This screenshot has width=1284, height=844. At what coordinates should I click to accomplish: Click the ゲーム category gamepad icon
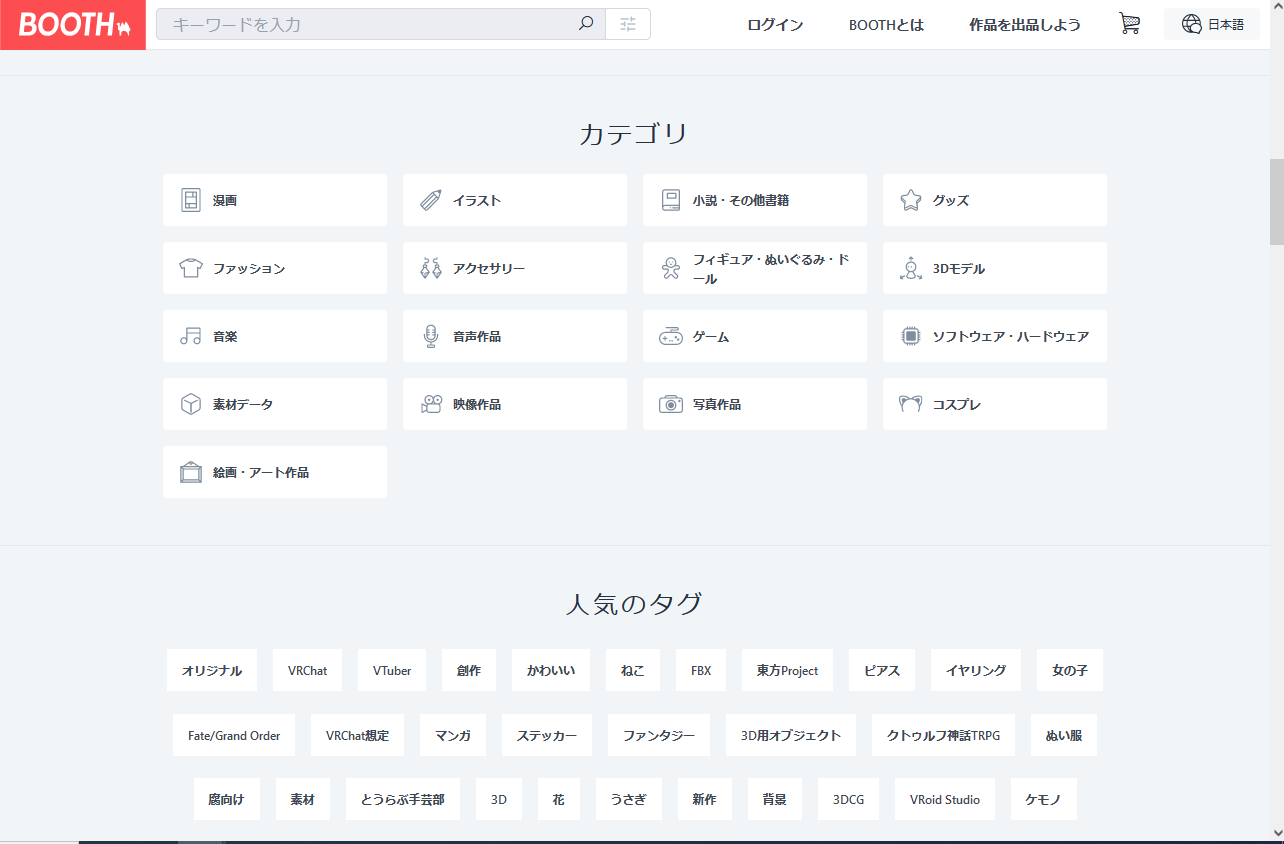(x=670, y=337)
